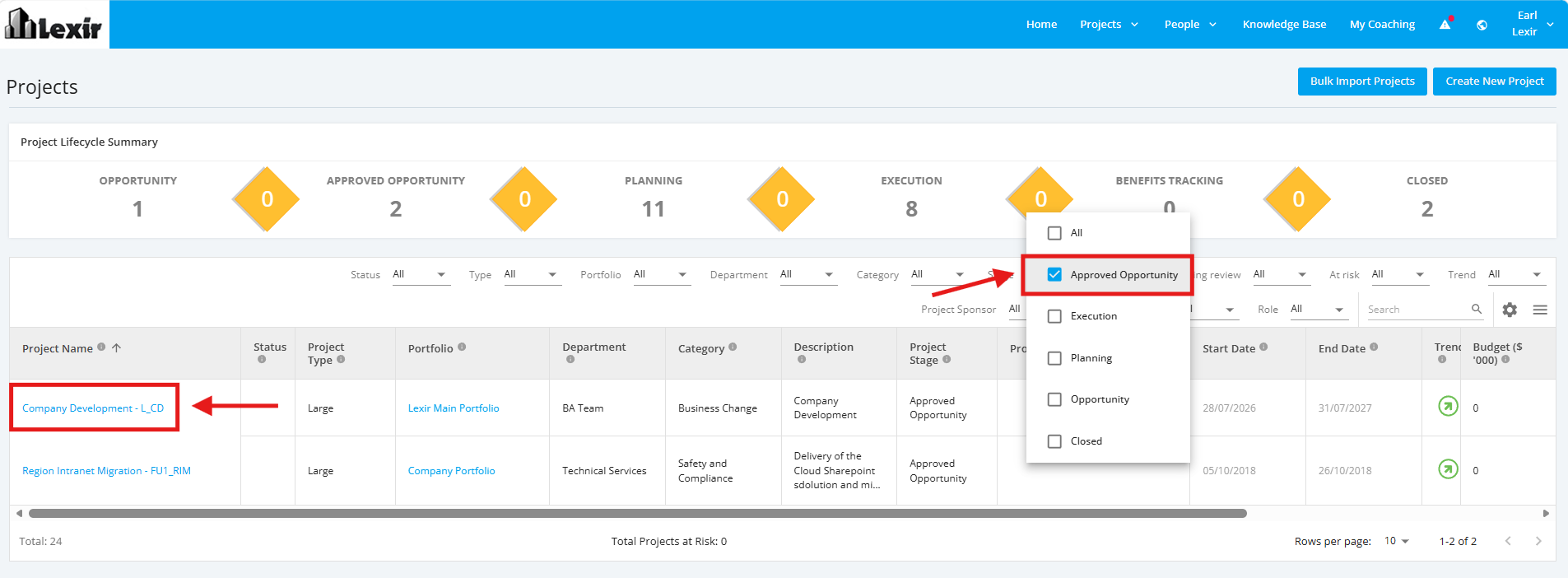Open Company Portfolio link
The width and height of the screenshot is (1568, 578).
click(x=451, y=470)
